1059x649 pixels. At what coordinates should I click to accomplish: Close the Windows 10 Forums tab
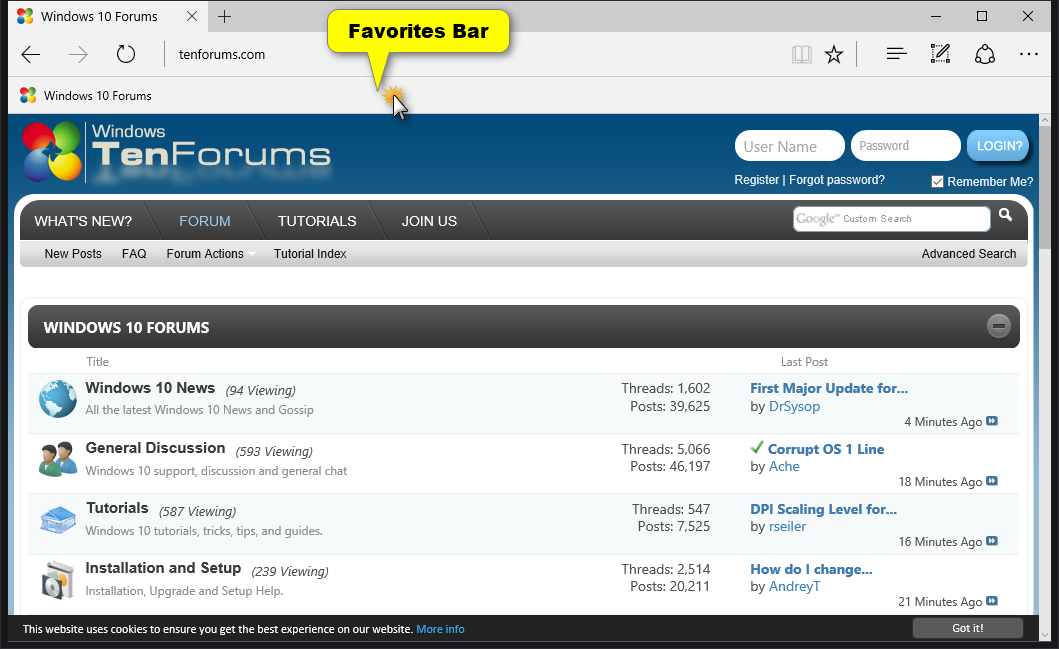point(192,16)
